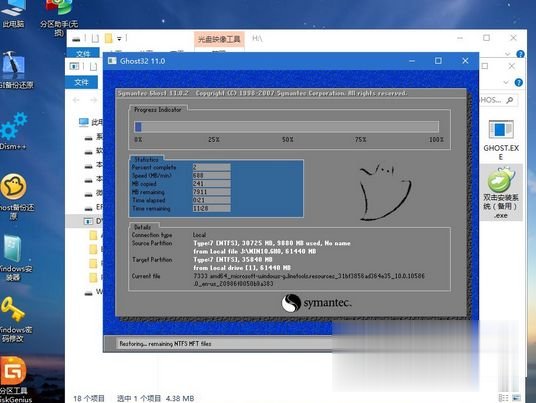Click the 'Speed (MB/min)' statistic label
536x403 pixels.
pos(152,176)
